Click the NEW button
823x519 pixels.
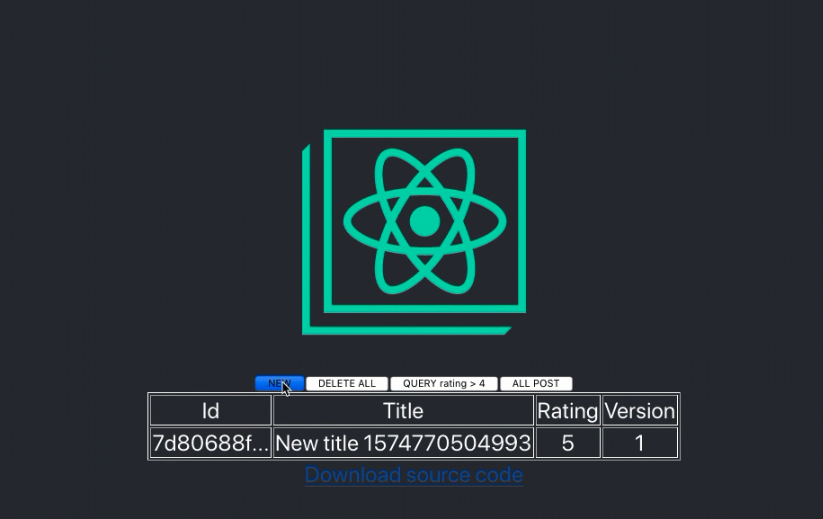279,384
